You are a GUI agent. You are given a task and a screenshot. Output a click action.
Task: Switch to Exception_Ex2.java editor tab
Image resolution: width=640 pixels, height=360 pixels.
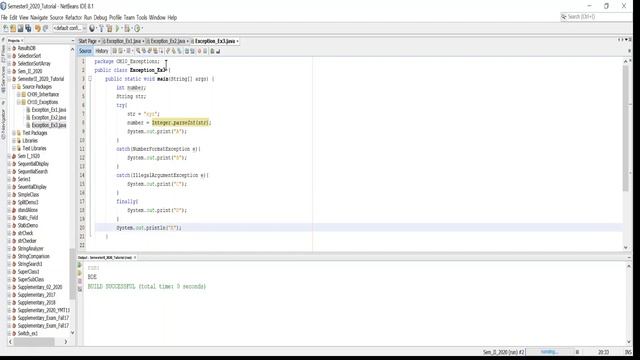[168, 41]
